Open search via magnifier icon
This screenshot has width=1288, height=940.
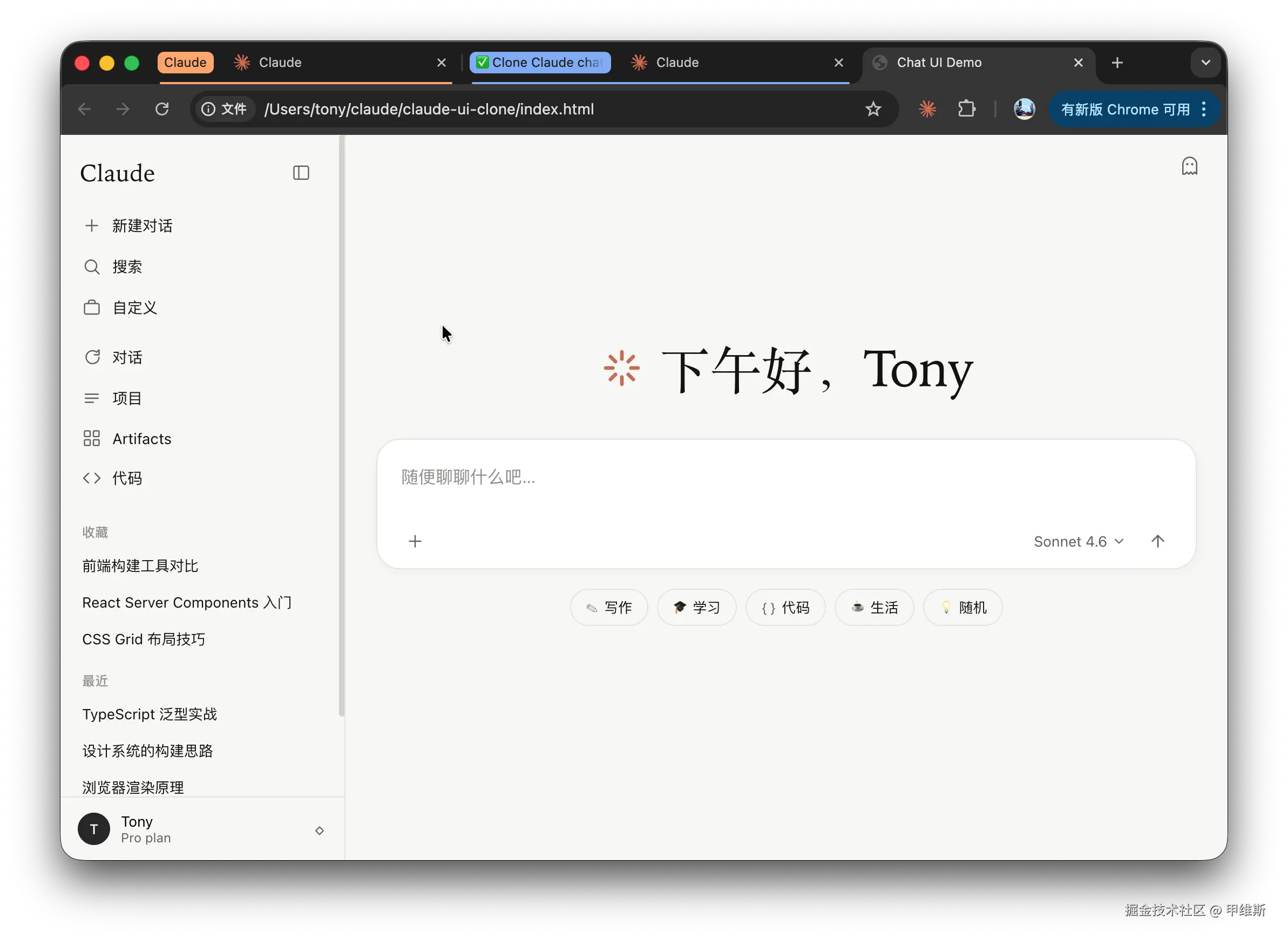pyautogui.click(x=92, y=267)
